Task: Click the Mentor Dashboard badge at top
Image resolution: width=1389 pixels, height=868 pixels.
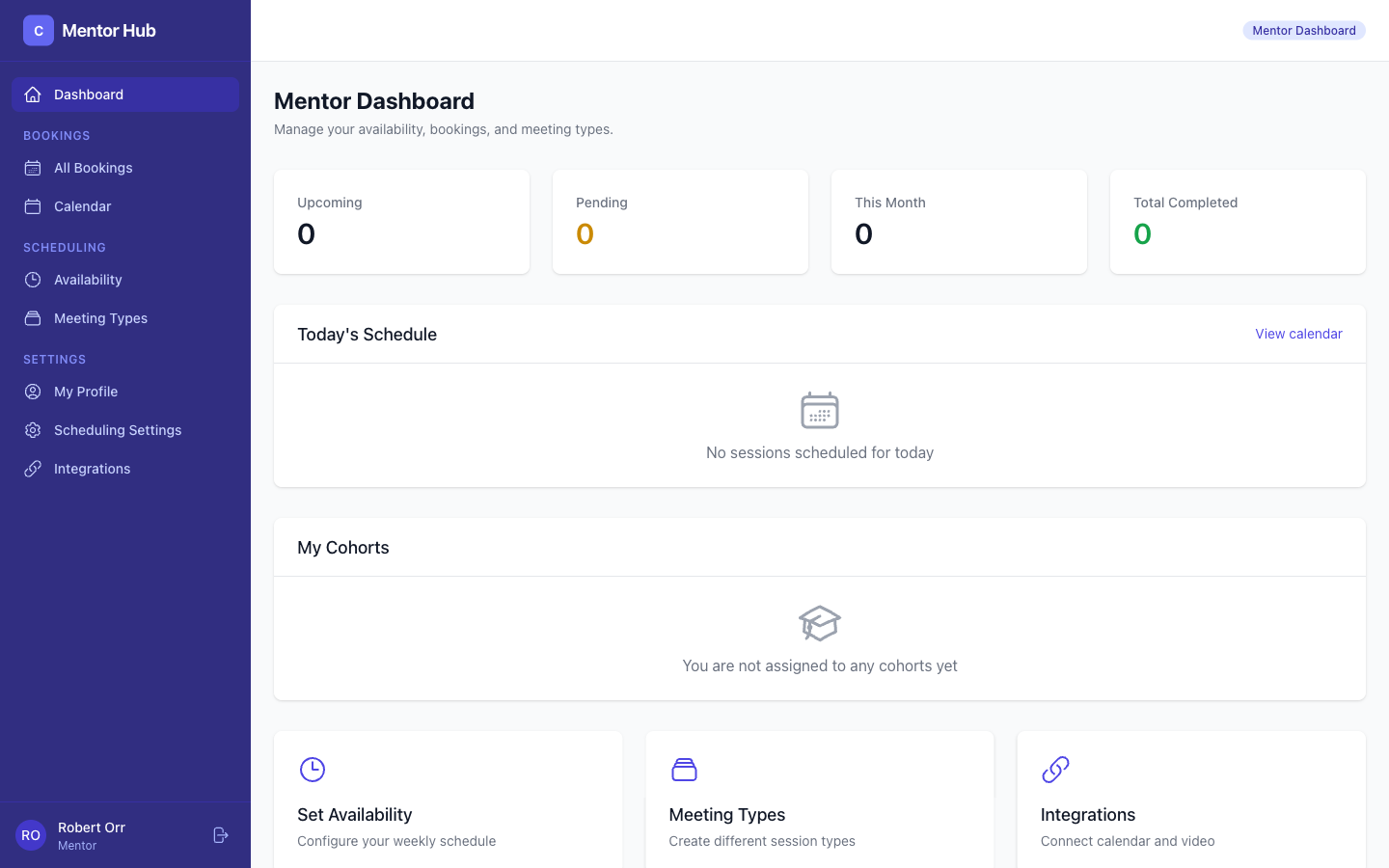Action: tap(1304, 30)
